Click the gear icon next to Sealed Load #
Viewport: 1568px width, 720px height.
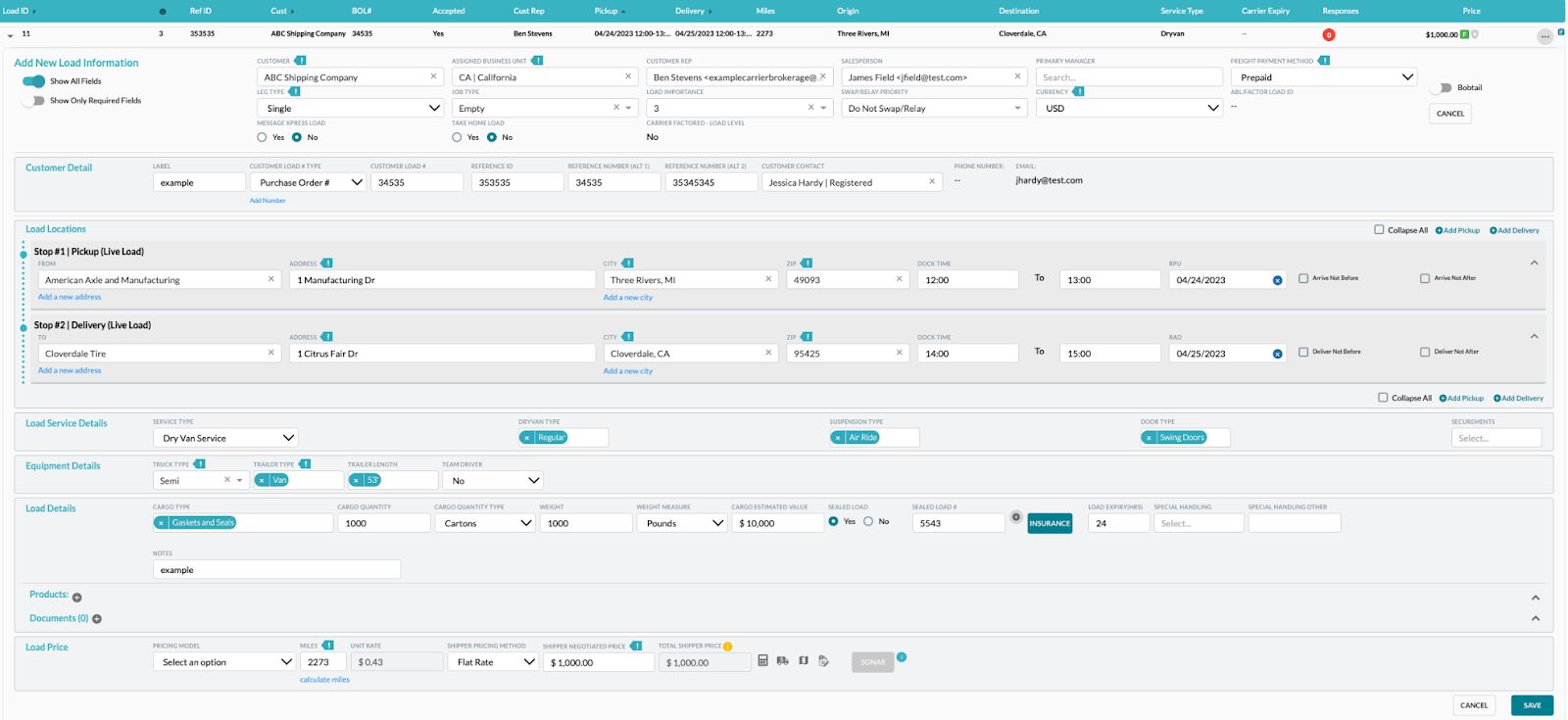tap(1016, 517)
